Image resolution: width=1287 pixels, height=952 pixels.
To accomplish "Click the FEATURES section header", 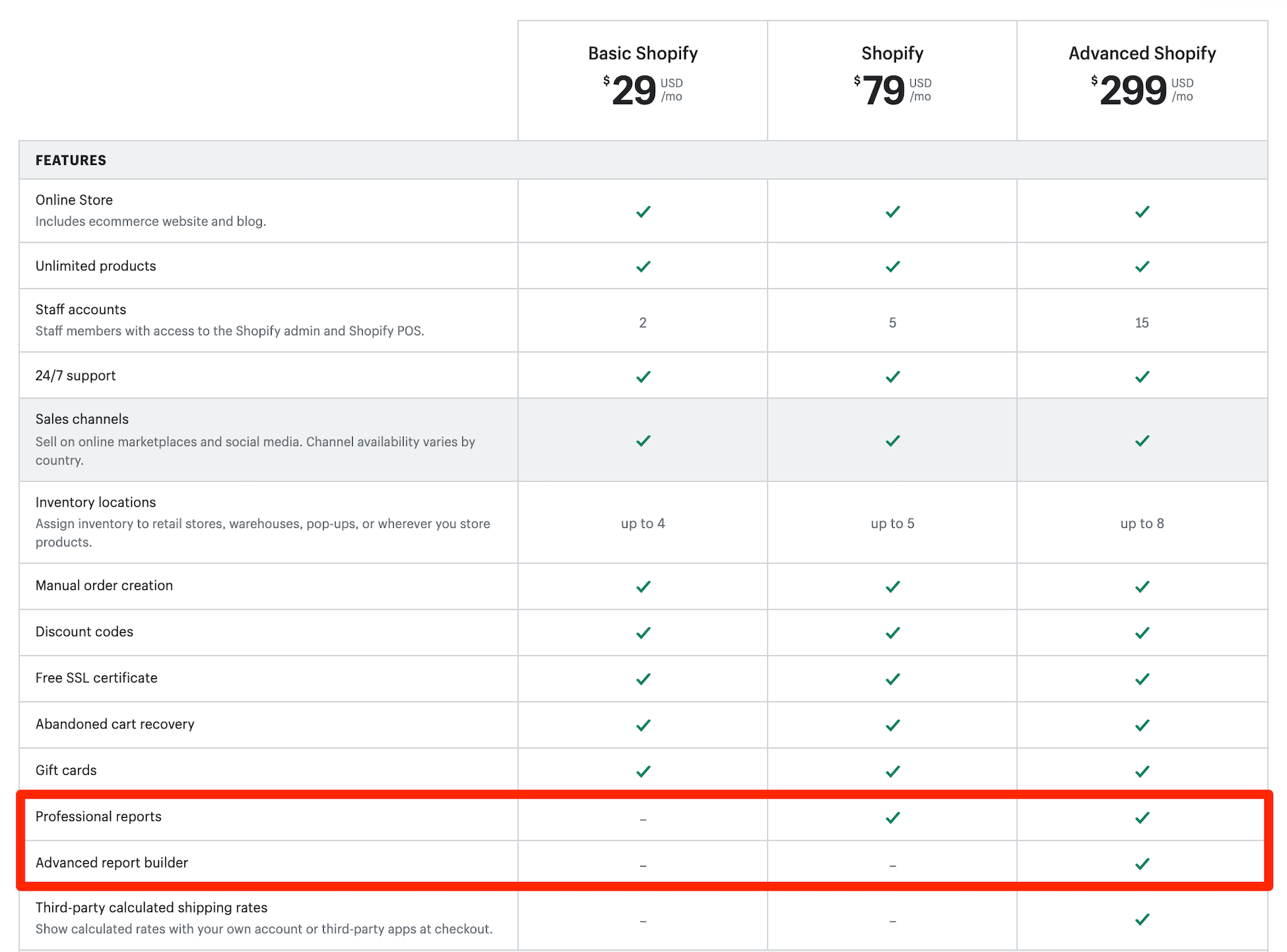I will [71, 160].
